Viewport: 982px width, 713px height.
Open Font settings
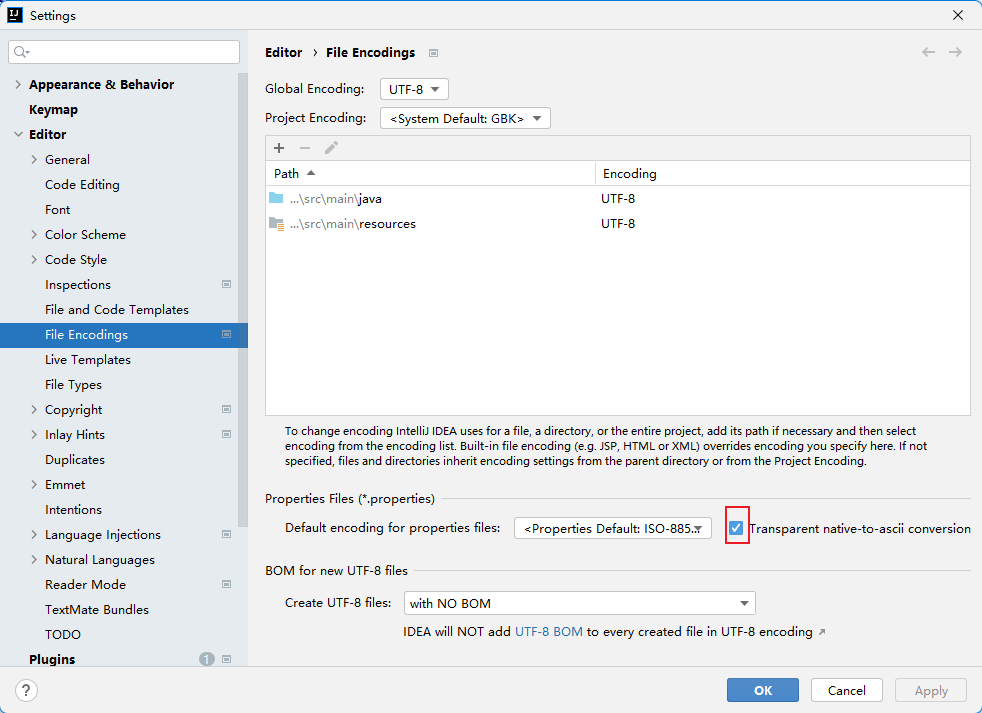click(x=58, y=210)
